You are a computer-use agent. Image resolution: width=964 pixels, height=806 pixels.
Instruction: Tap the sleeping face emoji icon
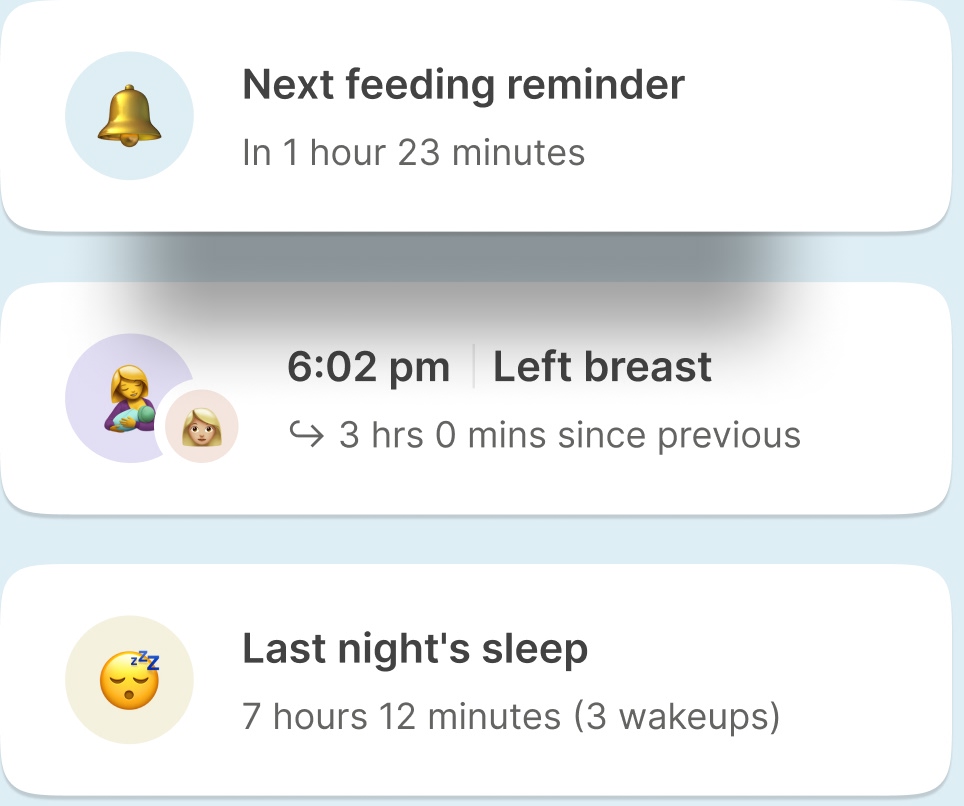(x=129, y=680)
